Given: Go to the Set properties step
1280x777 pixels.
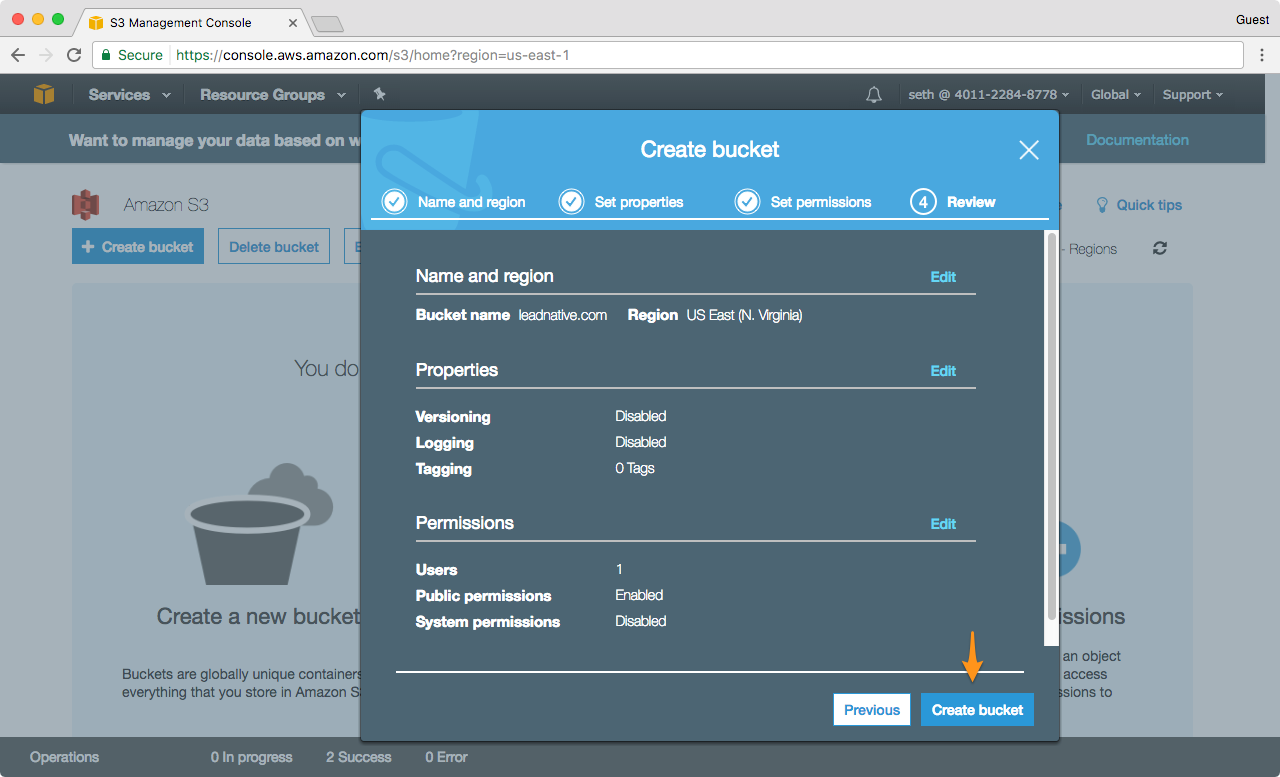Looking at the screenshot, I should (622, 202).
